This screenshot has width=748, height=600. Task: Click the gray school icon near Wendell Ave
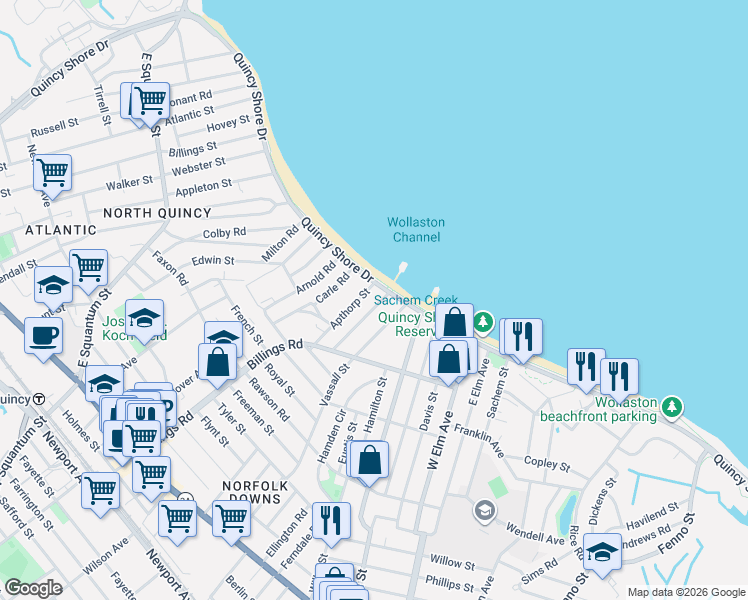point(485,511)
